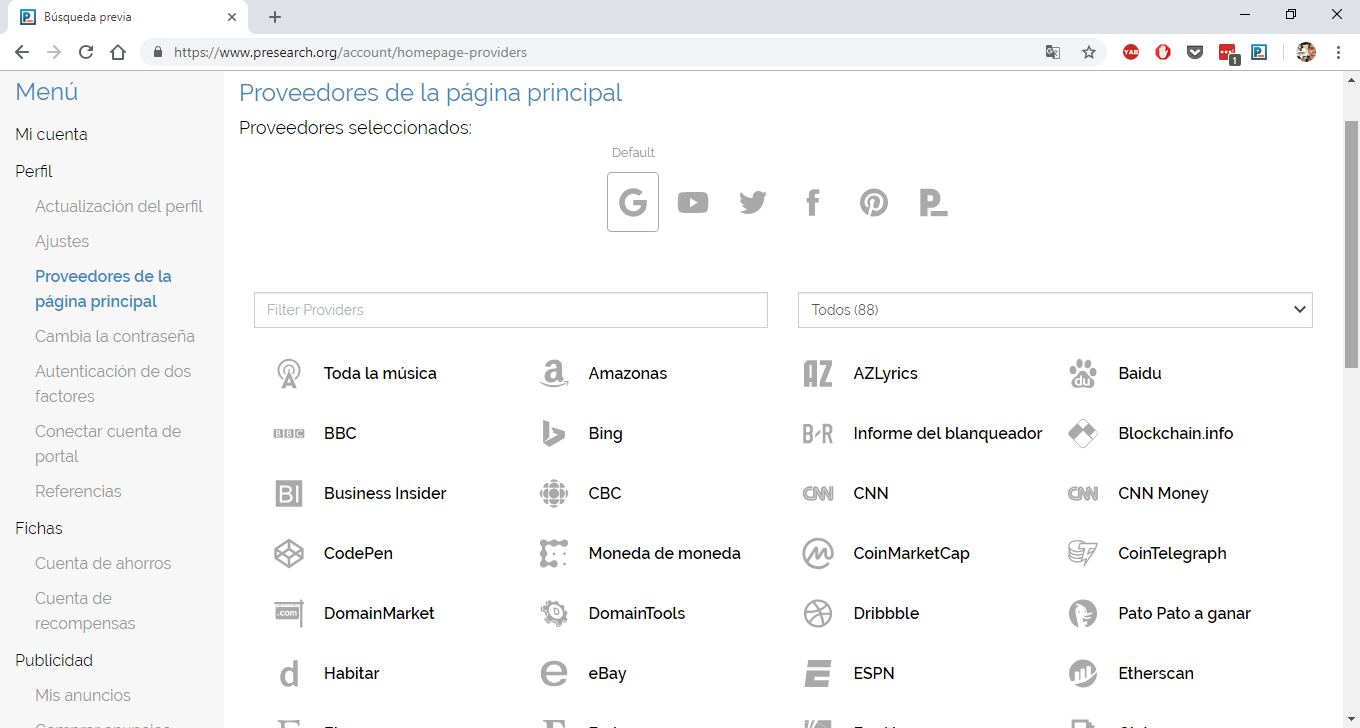Click the Publicidad sidebar heading
This screenshot has height=728, width=1360.
54,660
